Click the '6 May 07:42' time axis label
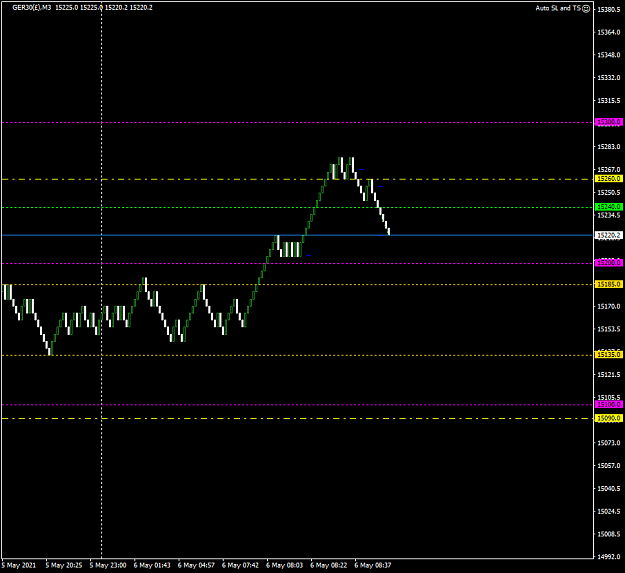 pos(240,565)
